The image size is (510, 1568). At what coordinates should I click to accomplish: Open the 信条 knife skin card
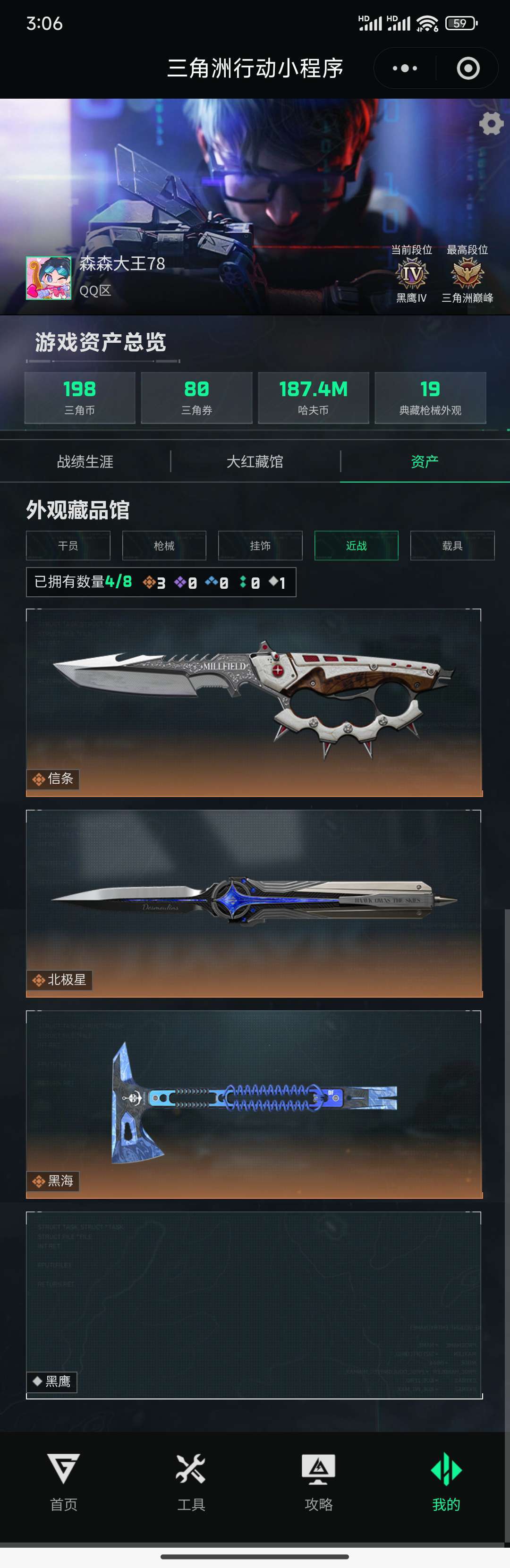(x=254, y=703)
